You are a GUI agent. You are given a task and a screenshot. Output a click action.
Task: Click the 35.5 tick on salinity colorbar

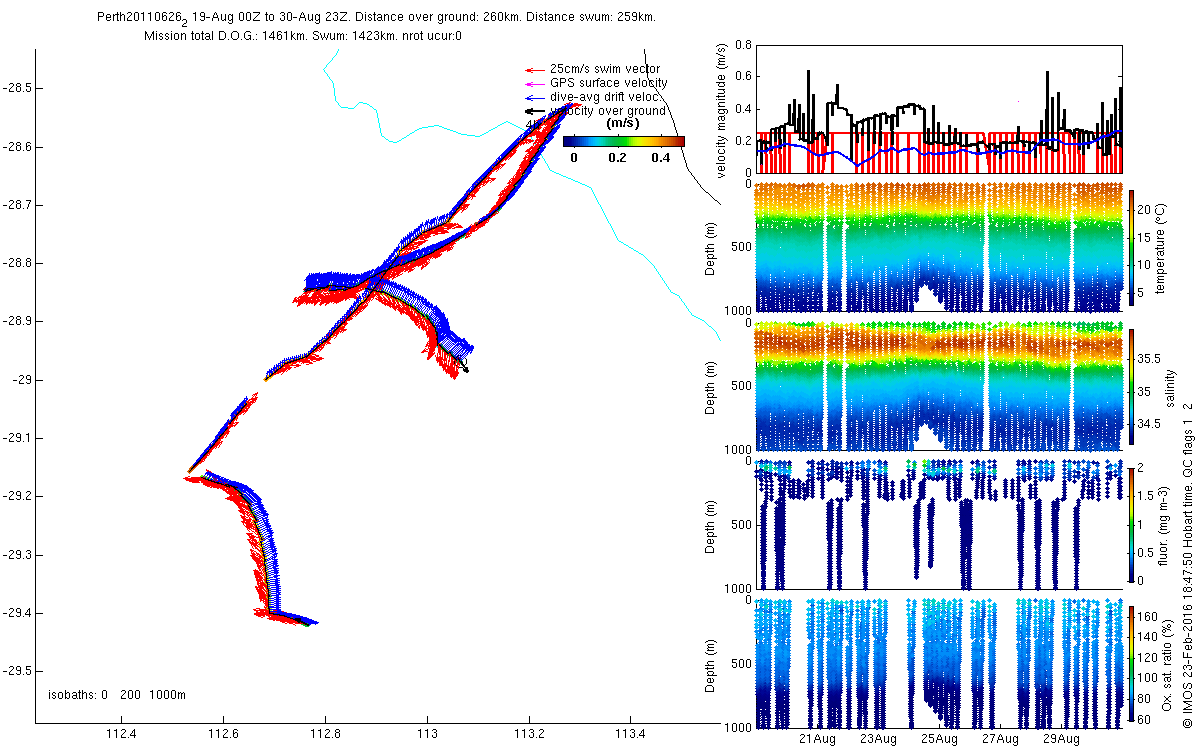pos(1149,358)
